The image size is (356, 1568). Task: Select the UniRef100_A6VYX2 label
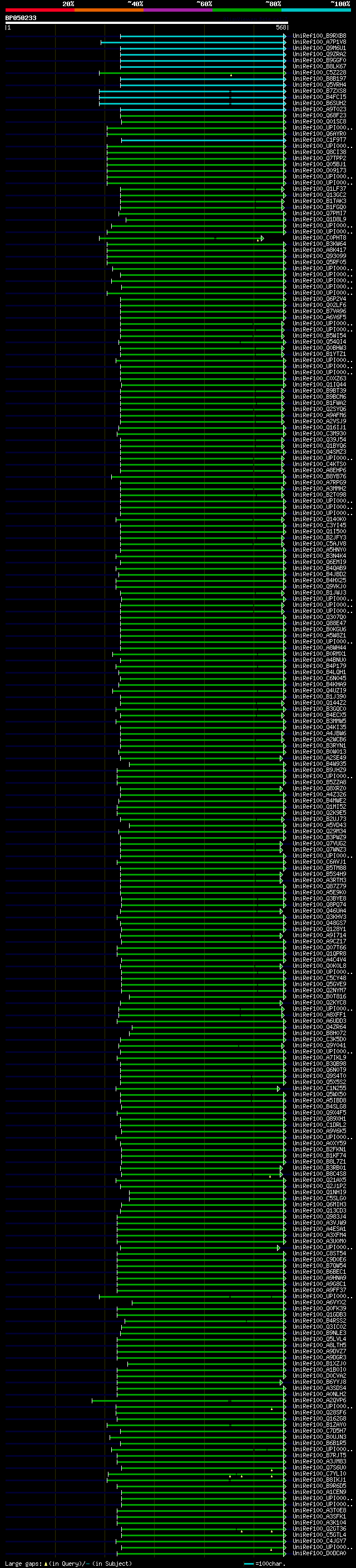pos(319,1302)
